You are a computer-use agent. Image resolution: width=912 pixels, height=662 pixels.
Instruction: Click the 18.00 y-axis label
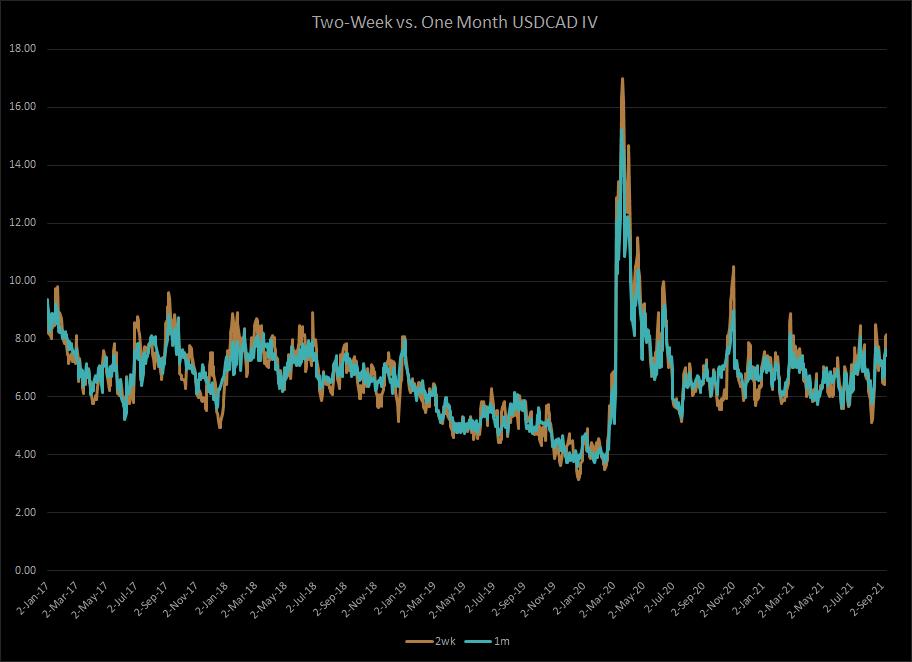(x=23, y=49)
